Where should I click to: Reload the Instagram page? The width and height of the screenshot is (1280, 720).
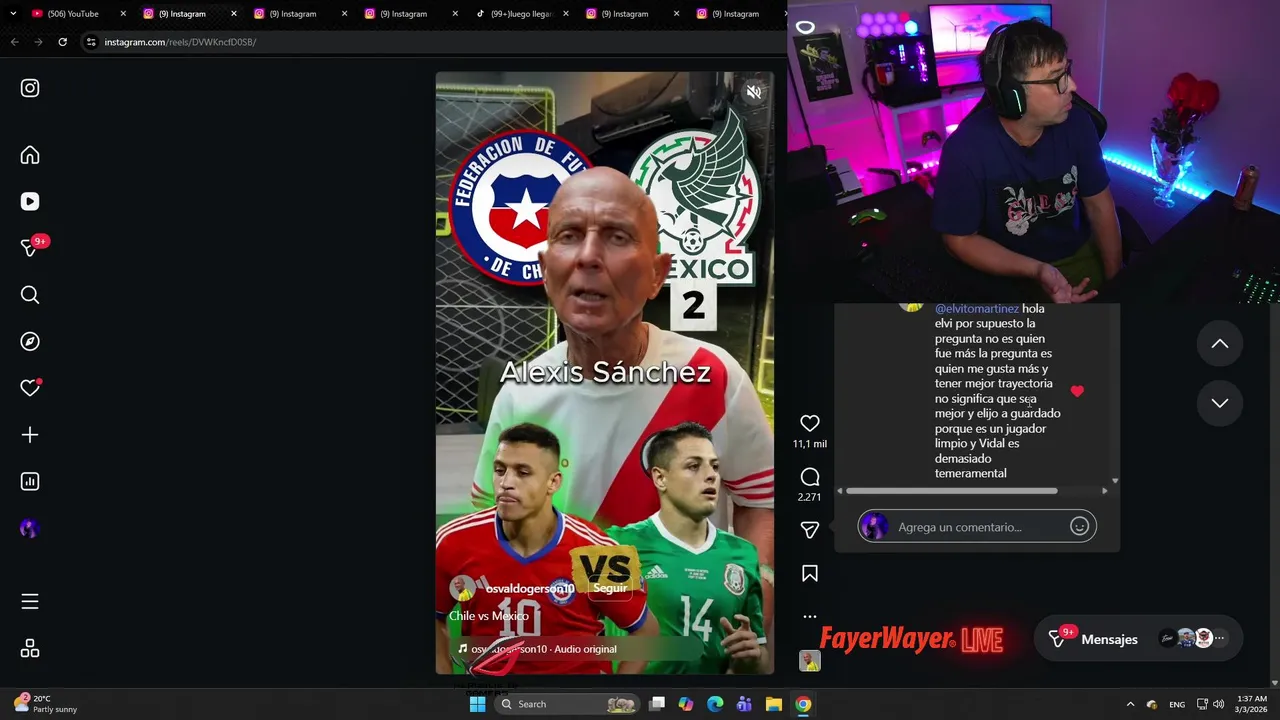(62, 42)
